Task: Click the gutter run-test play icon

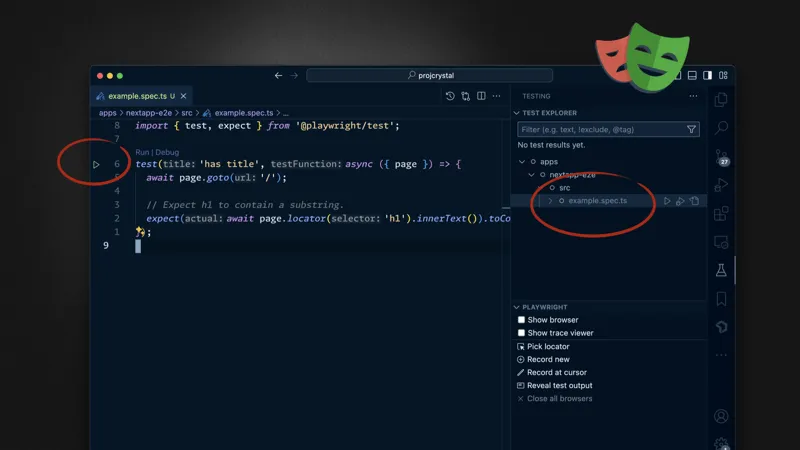Action: (96, 164)
